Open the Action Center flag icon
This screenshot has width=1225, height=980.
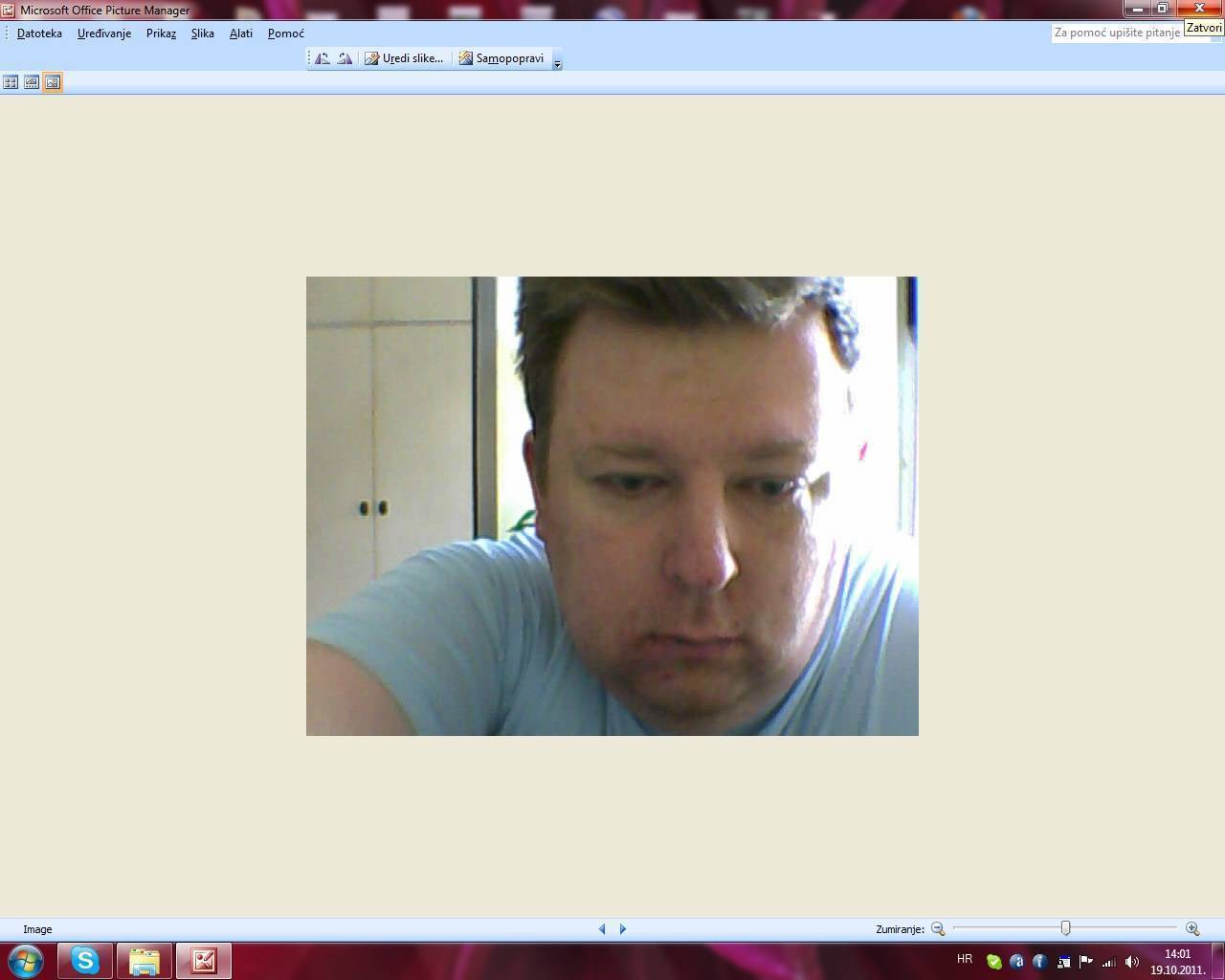coord(1086,962)
